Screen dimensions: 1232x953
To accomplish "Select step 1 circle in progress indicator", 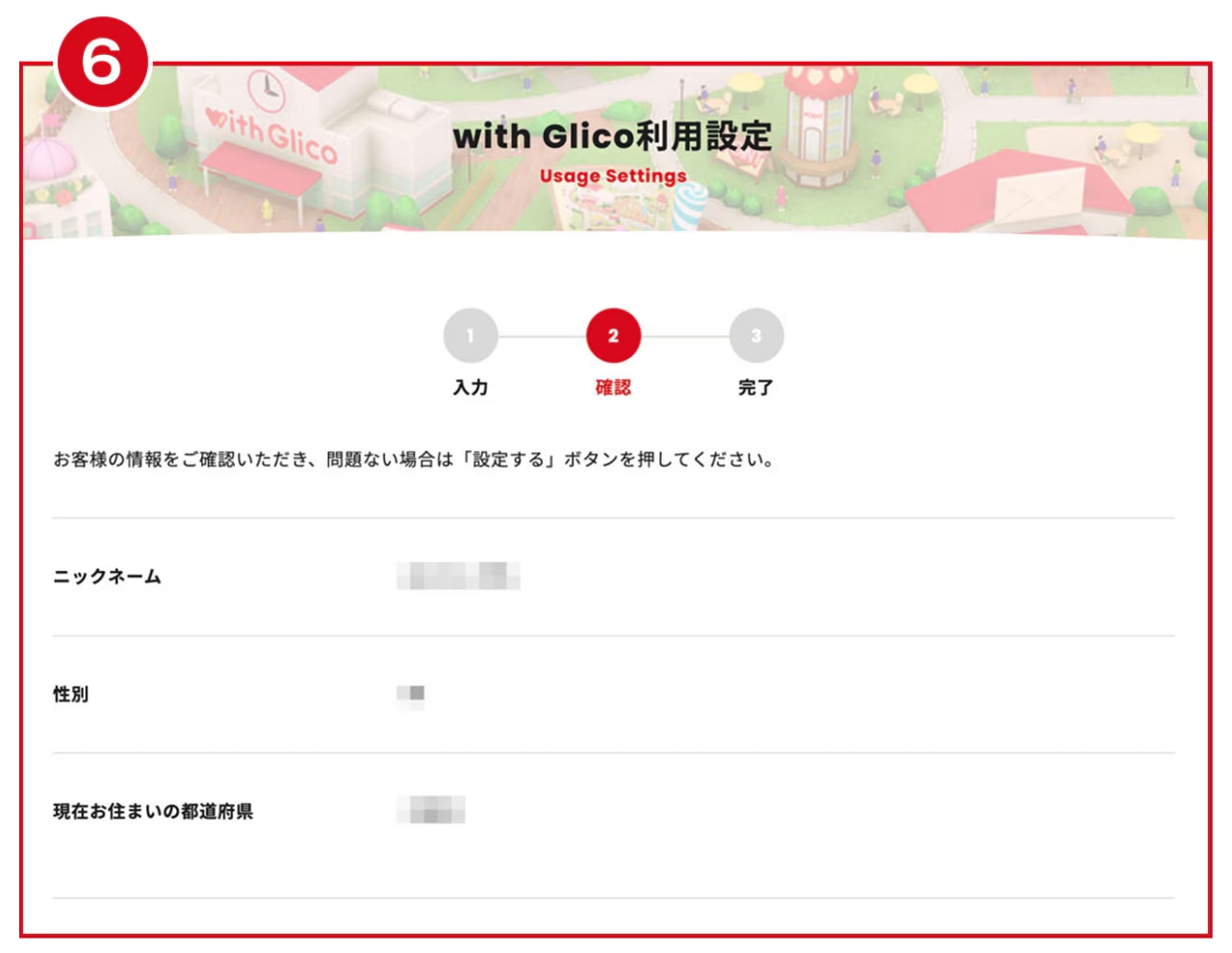I will [x=471, y=336].
